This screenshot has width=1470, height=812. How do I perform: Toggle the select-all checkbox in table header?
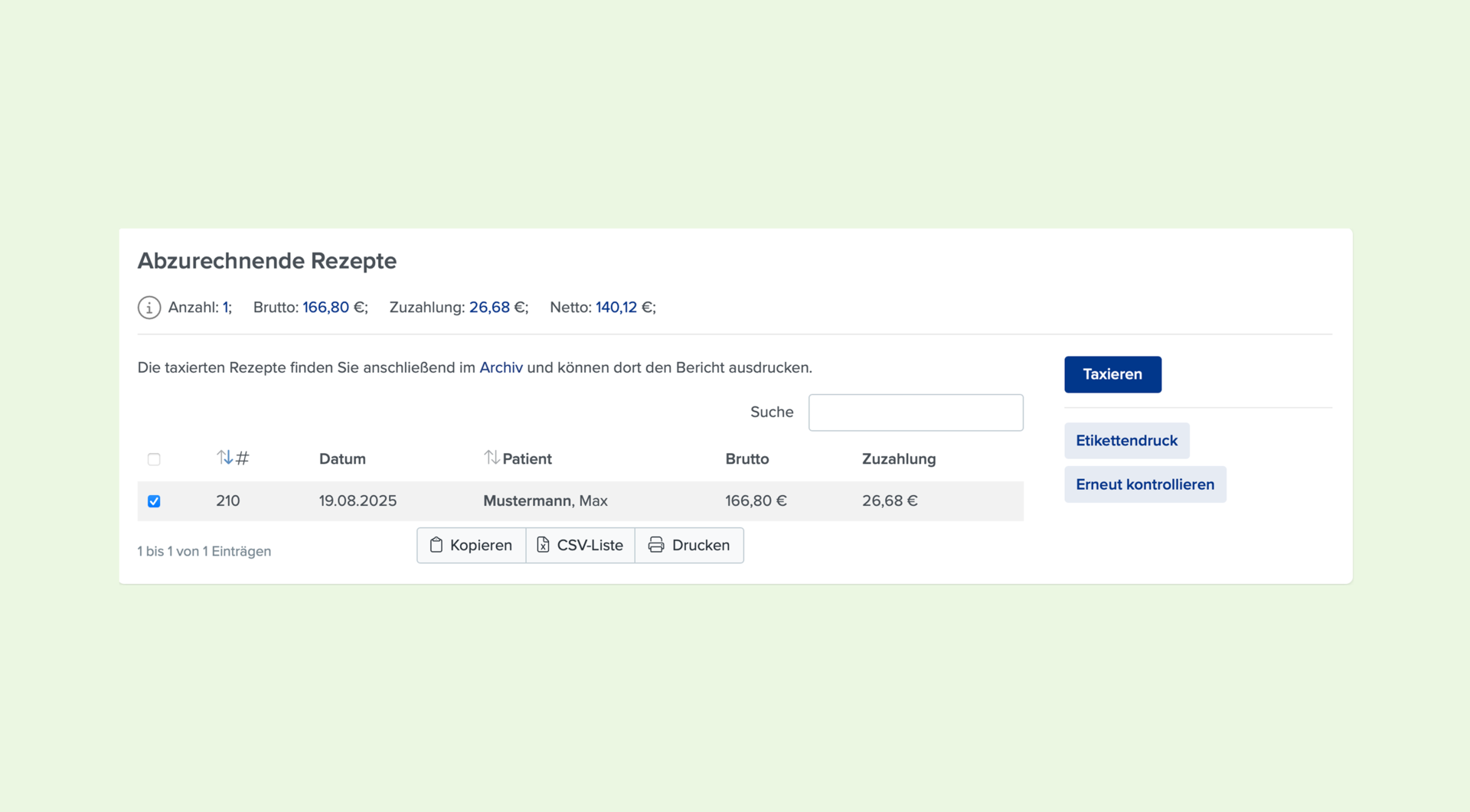(x=154, y=459)
